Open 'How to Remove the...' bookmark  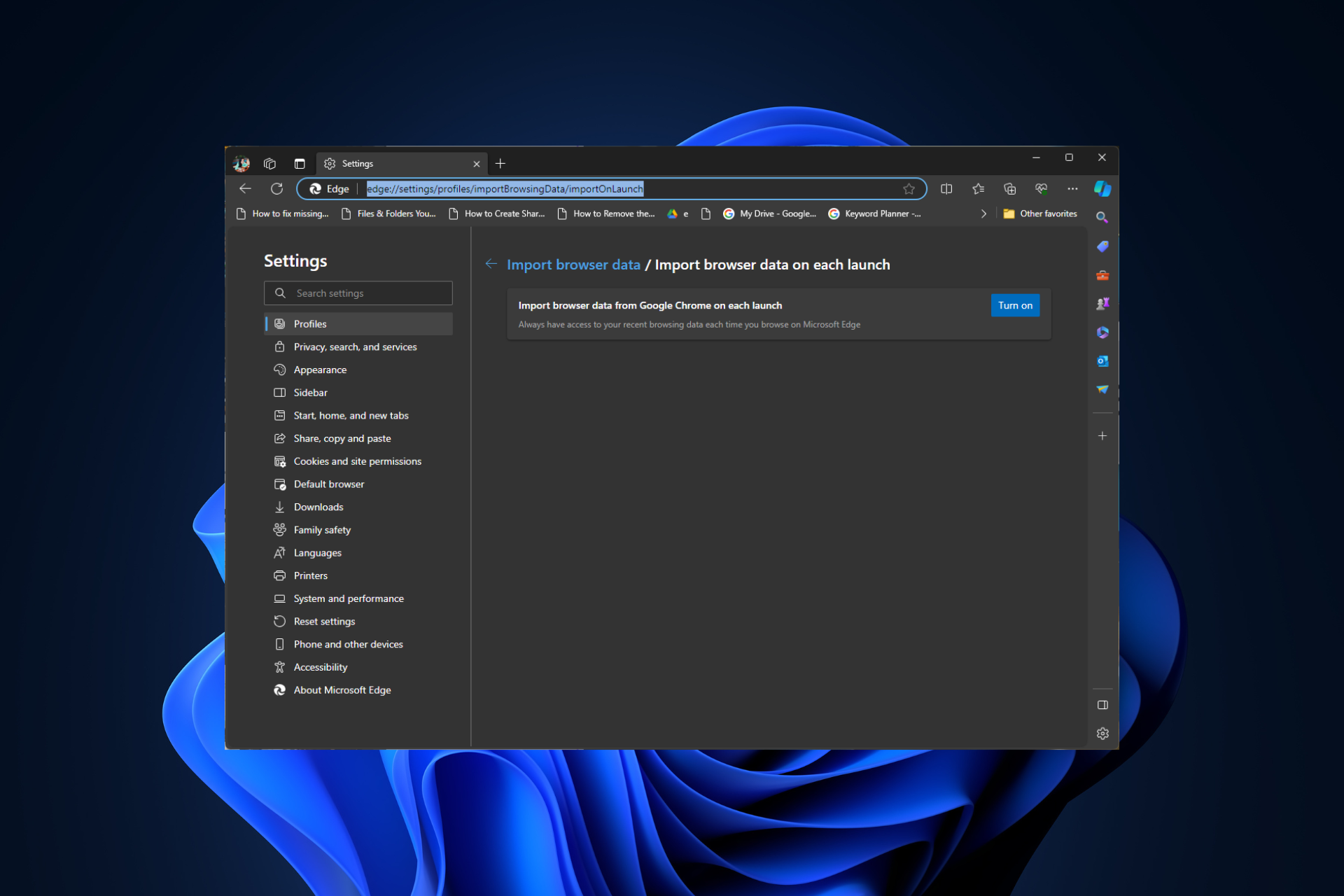606,214
